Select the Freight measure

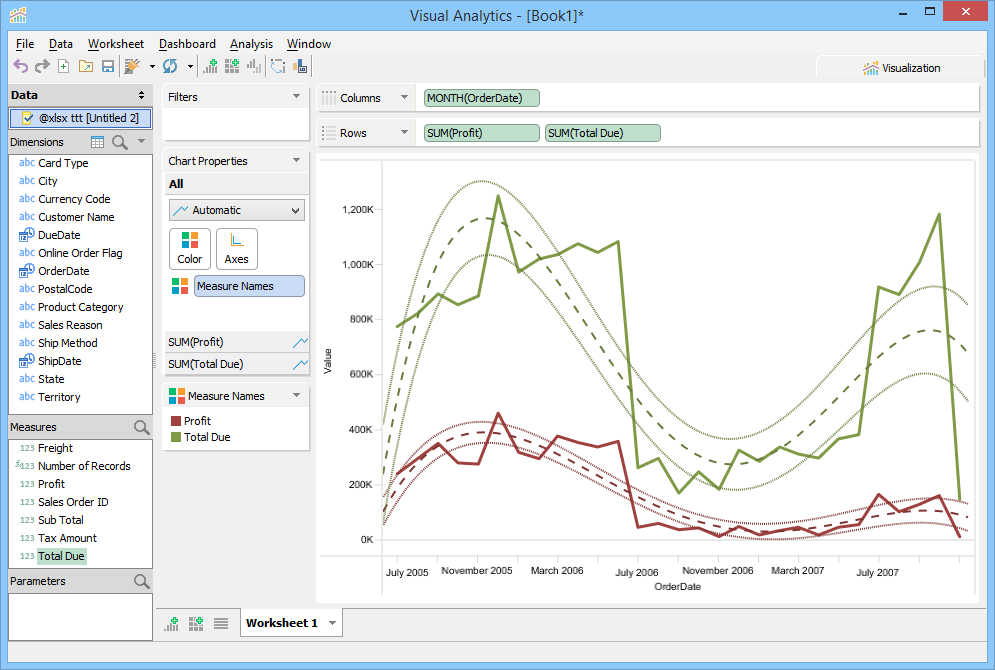pyautogui.click(x=55, y=448)
